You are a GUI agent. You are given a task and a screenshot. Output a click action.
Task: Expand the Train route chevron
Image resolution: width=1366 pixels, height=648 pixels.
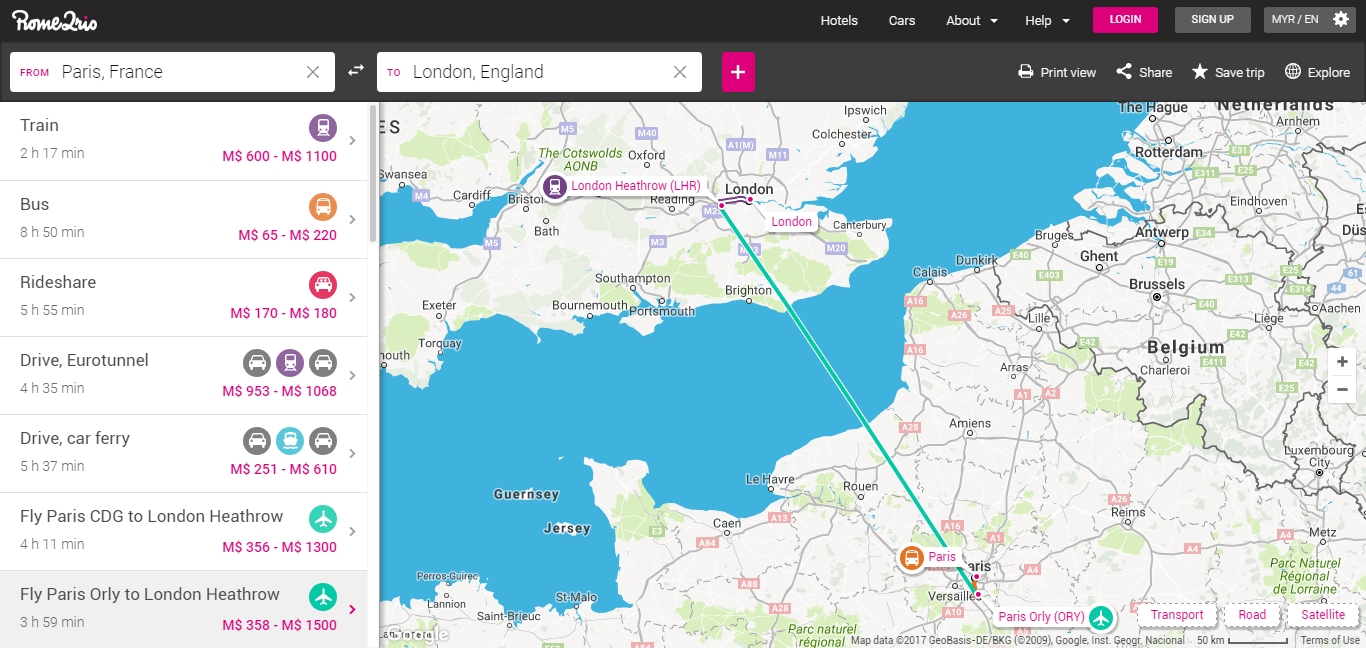point(352,141)
